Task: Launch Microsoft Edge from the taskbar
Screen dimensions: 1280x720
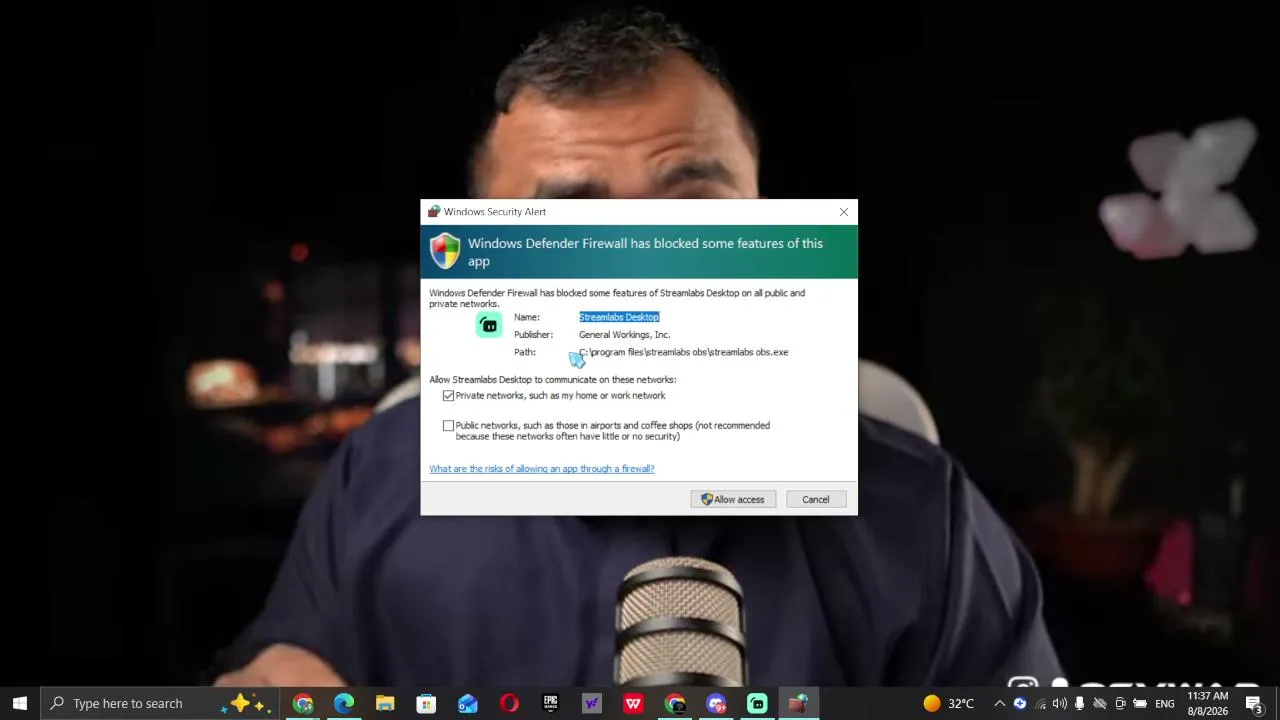Action: (x=344, y=703)
